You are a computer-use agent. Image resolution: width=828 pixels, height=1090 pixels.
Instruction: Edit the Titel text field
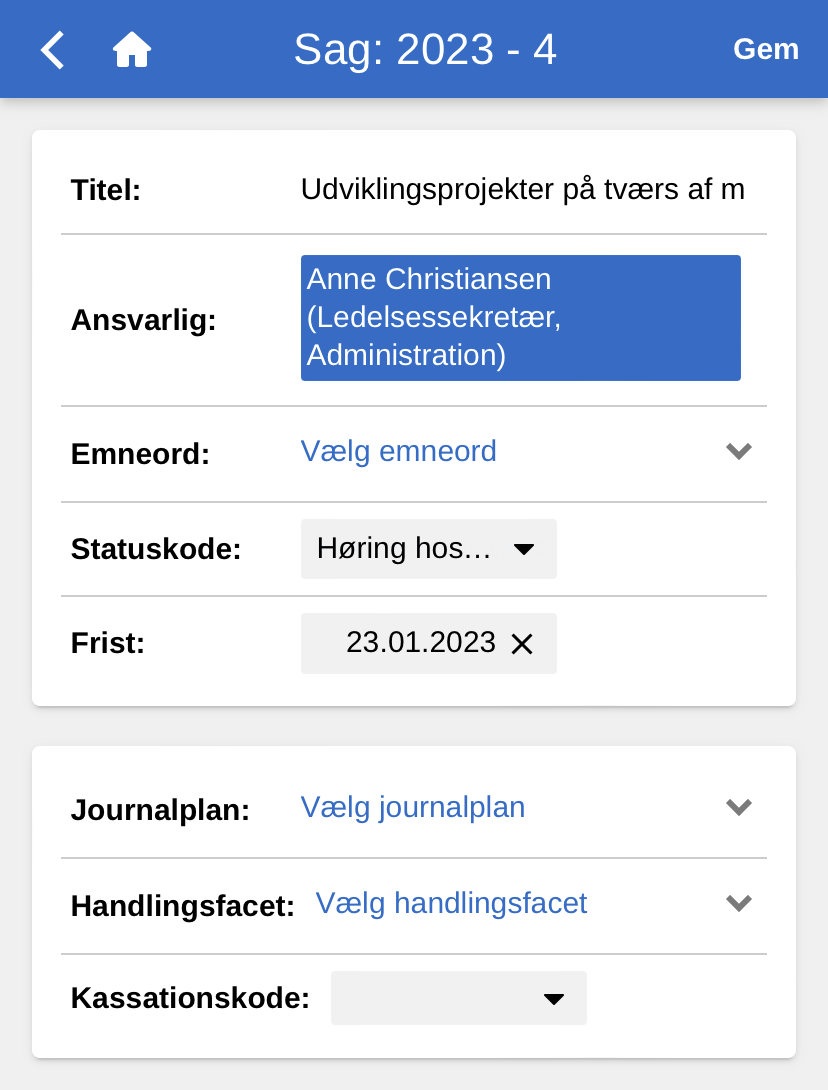point(523,189)
